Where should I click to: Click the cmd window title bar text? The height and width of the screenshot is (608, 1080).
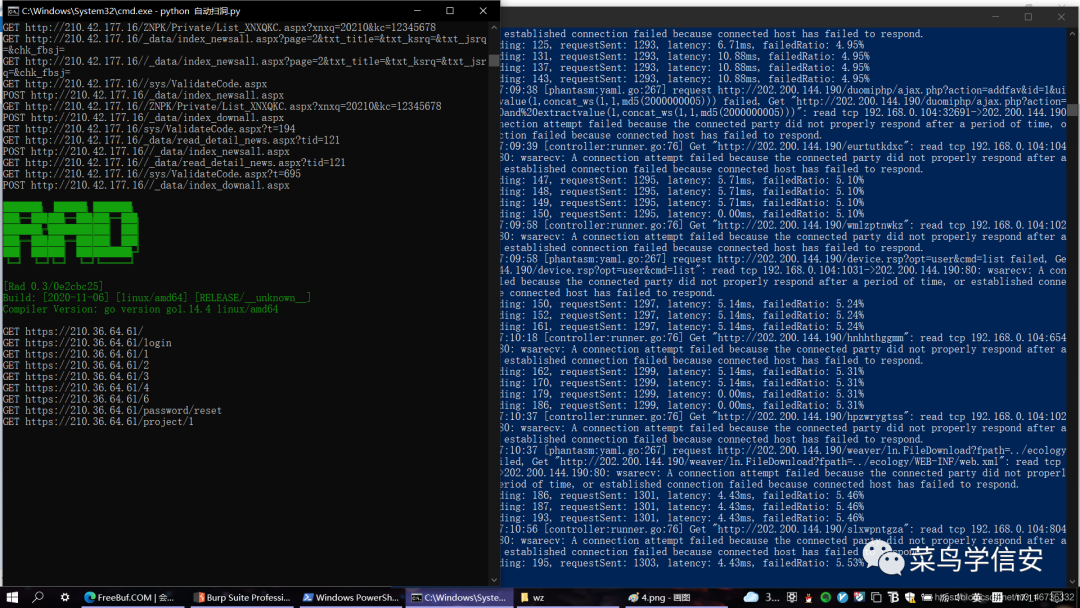[x=131, y=11]
